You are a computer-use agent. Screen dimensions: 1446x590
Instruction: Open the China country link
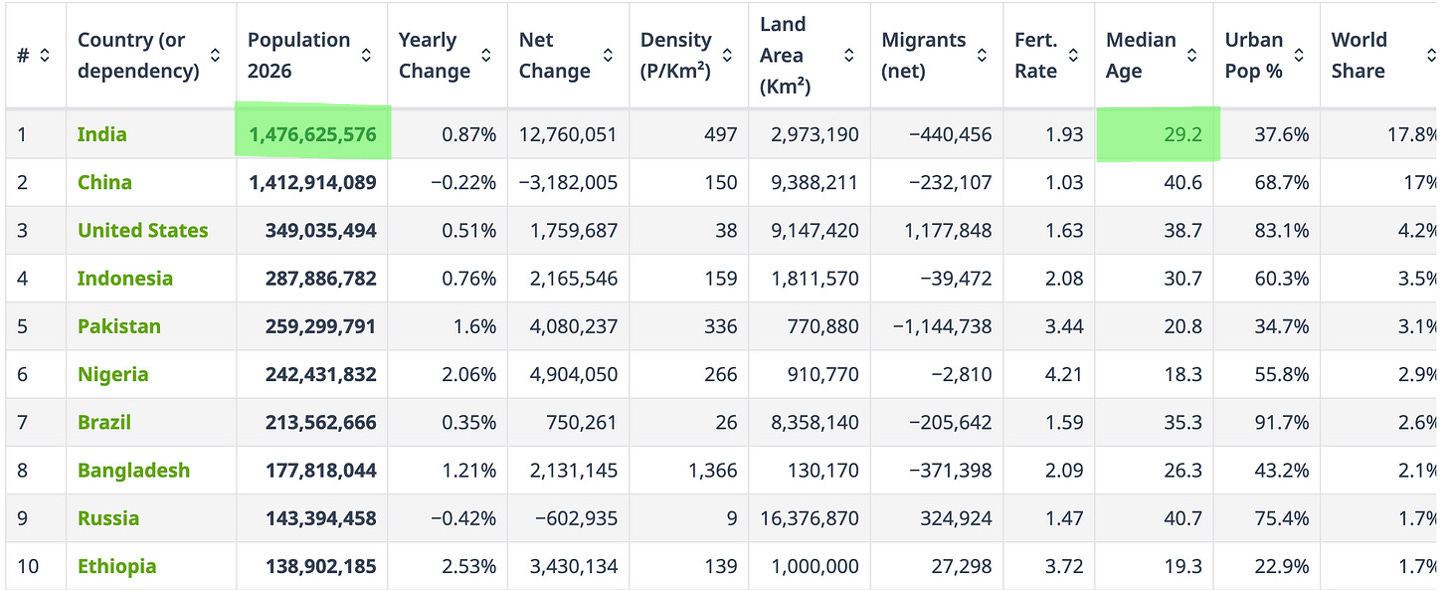[x=105, y=182]
